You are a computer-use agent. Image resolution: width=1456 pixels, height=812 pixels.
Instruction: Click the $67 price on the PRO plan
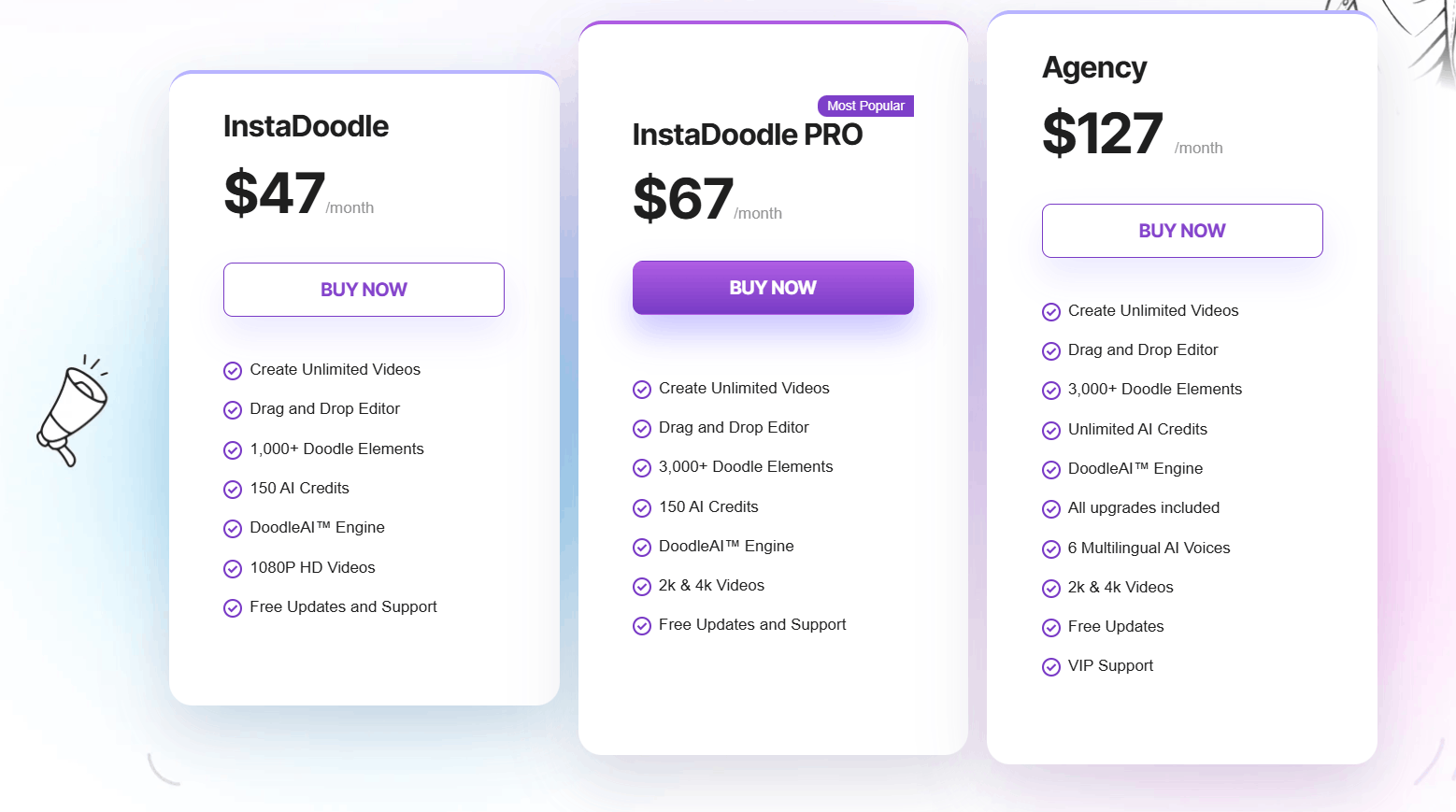click(x=683, y=199)
